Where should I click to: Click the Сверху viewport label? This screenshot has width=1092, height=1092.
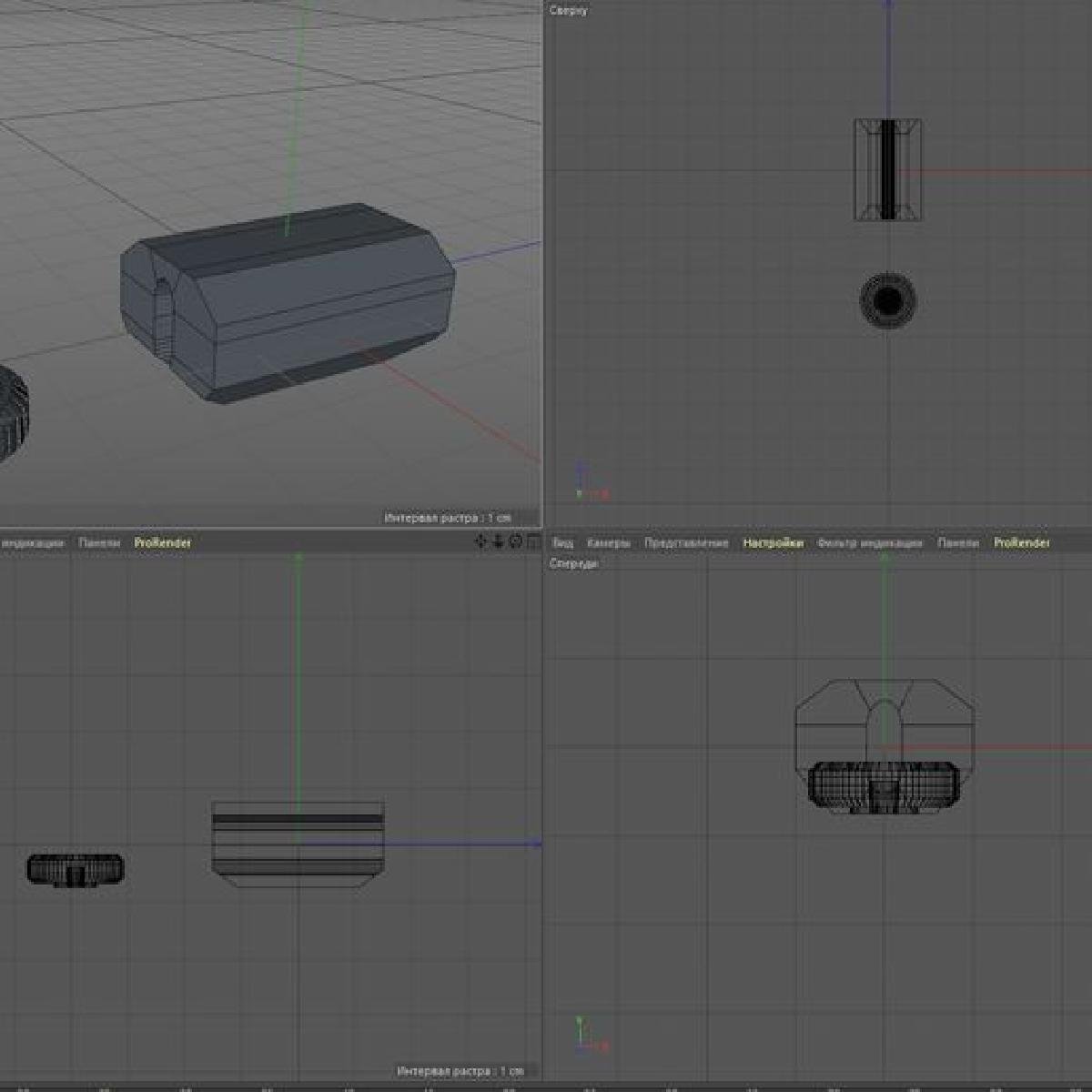pos(569,11)
